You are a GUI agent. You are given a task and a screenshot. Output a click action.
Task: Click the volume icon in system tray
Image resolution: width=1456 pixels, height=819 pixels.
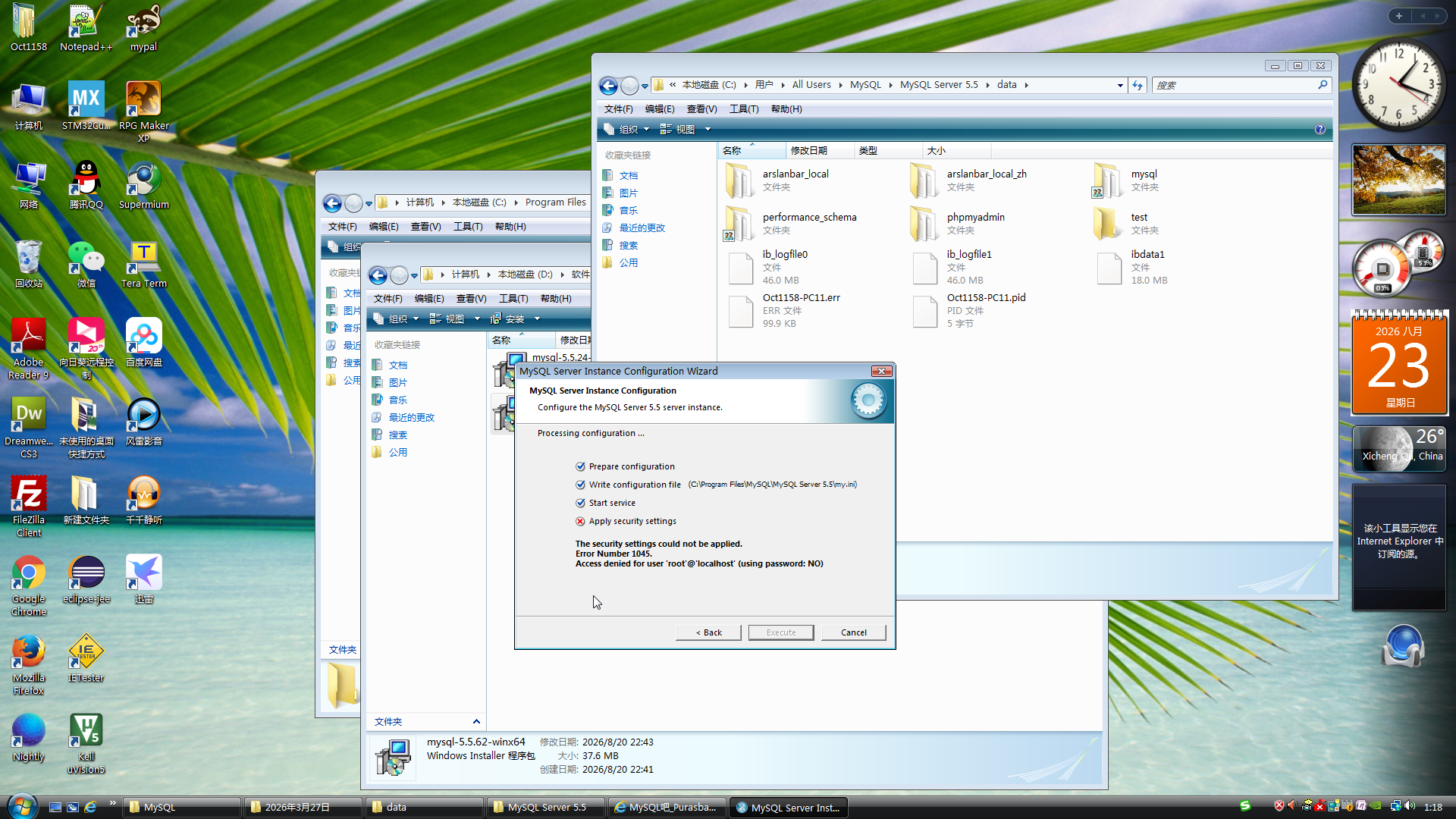point(1410,806)
